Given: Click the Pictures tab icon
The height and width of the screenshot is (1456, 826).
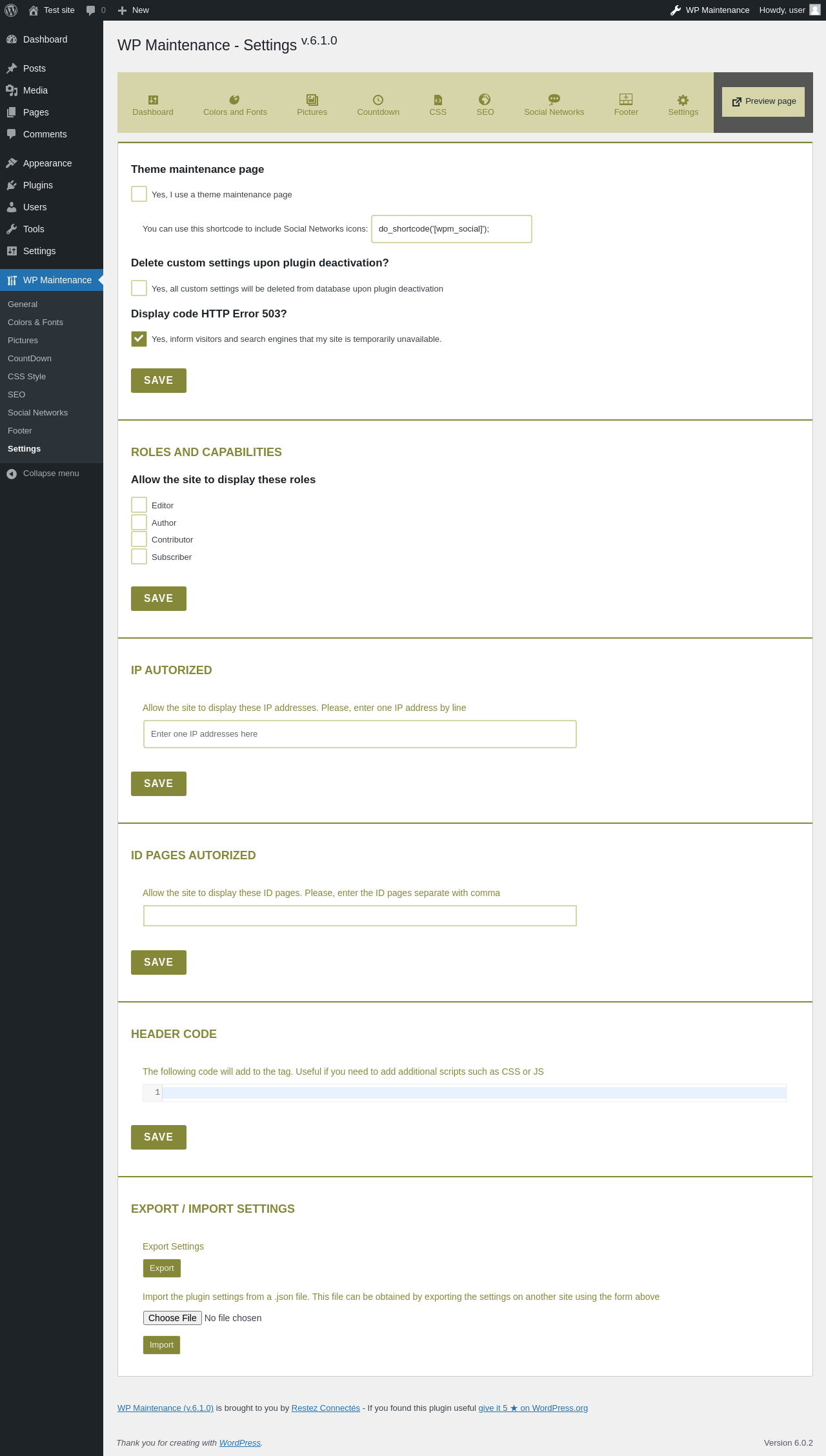Looking at the screenshot, I should [312, 99].
